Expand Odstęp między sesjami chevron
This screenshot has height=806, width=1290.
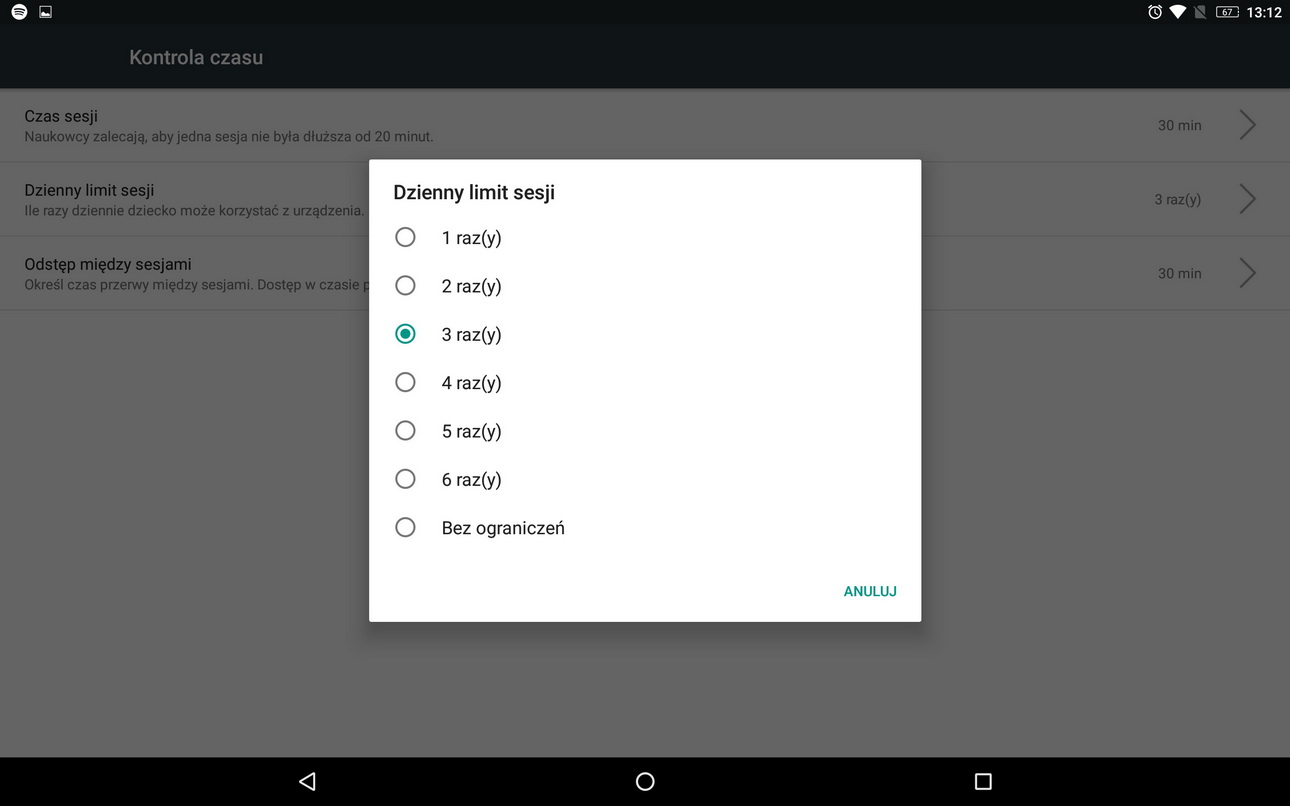[x=1247, y=273]
